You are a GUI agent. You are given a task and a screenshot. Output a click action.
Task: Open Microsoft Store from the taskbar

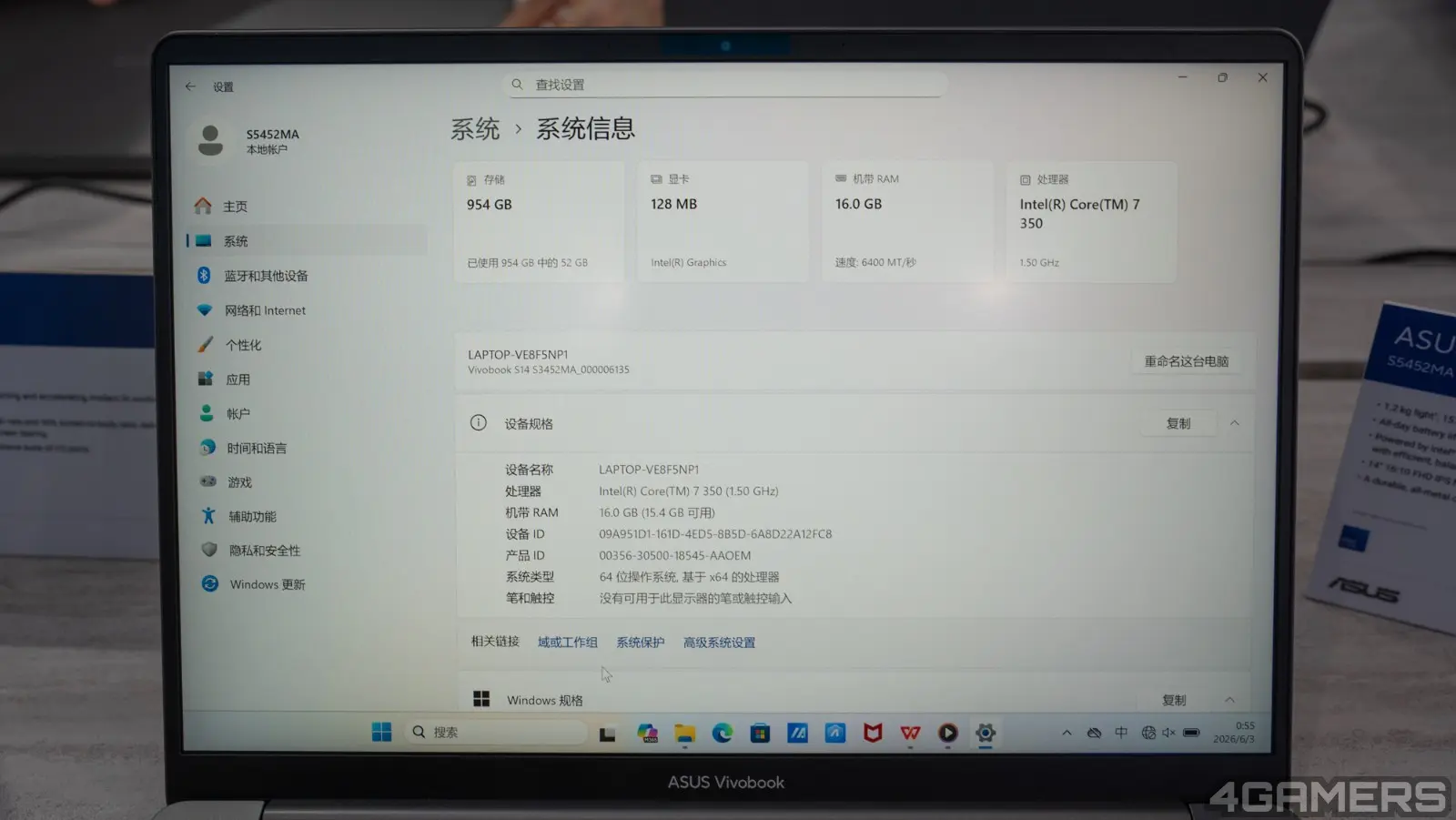(760, 733)
